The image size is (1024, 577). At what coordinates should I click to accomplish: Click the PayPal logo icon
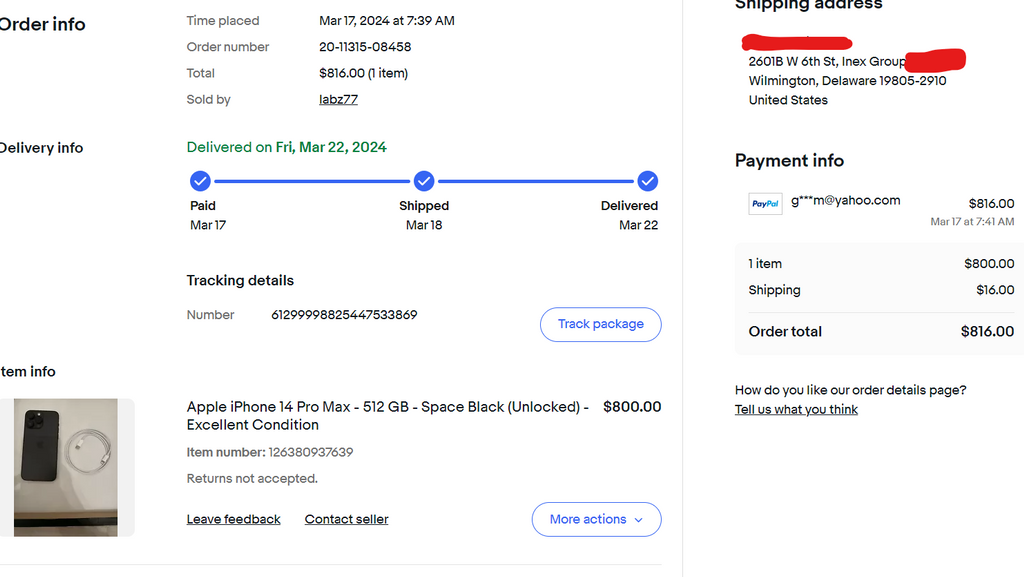click(x=765, y=204)
